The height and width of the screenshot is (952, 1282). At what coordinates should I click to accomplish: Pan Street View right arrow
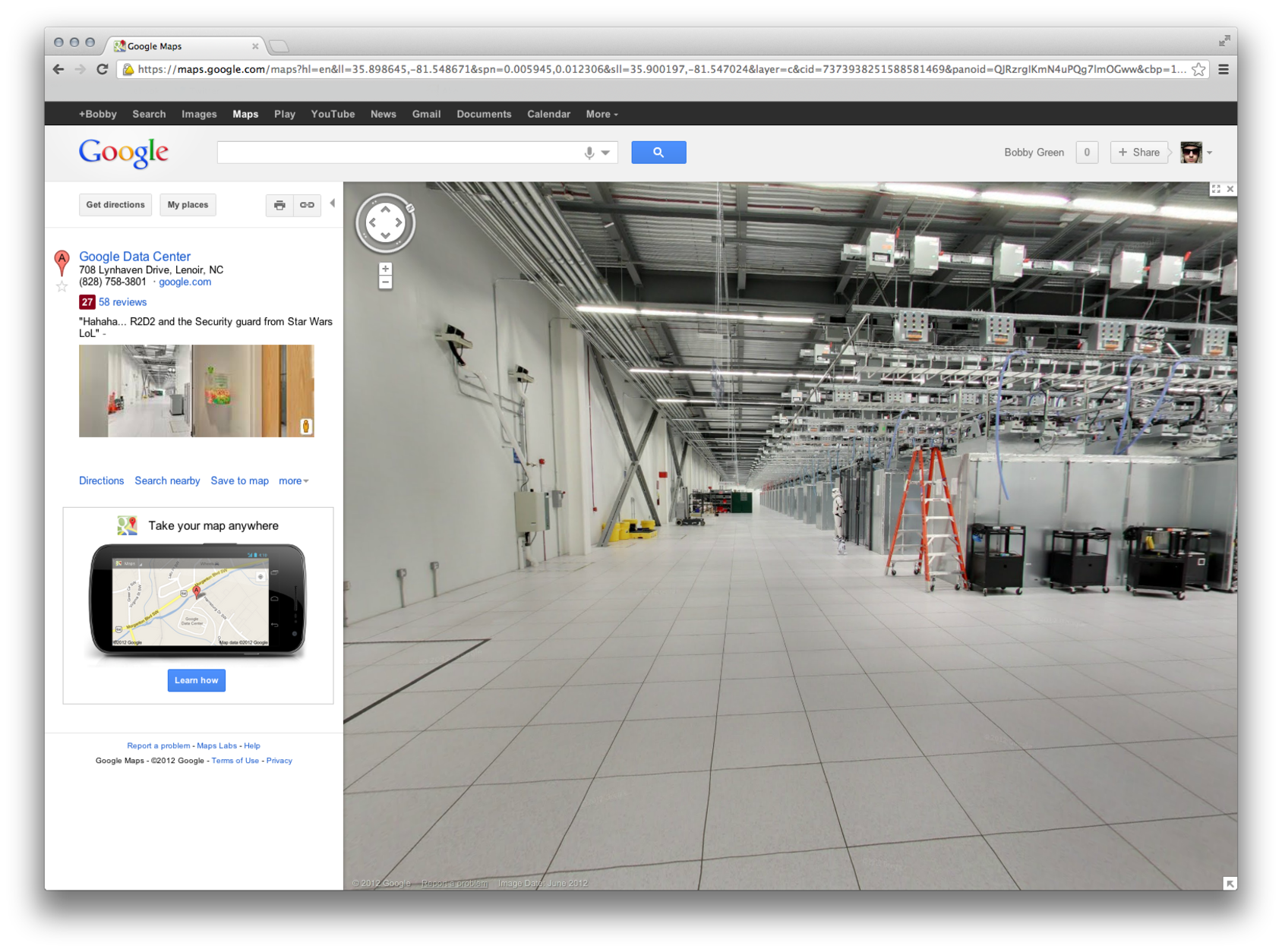coord(398,222)
